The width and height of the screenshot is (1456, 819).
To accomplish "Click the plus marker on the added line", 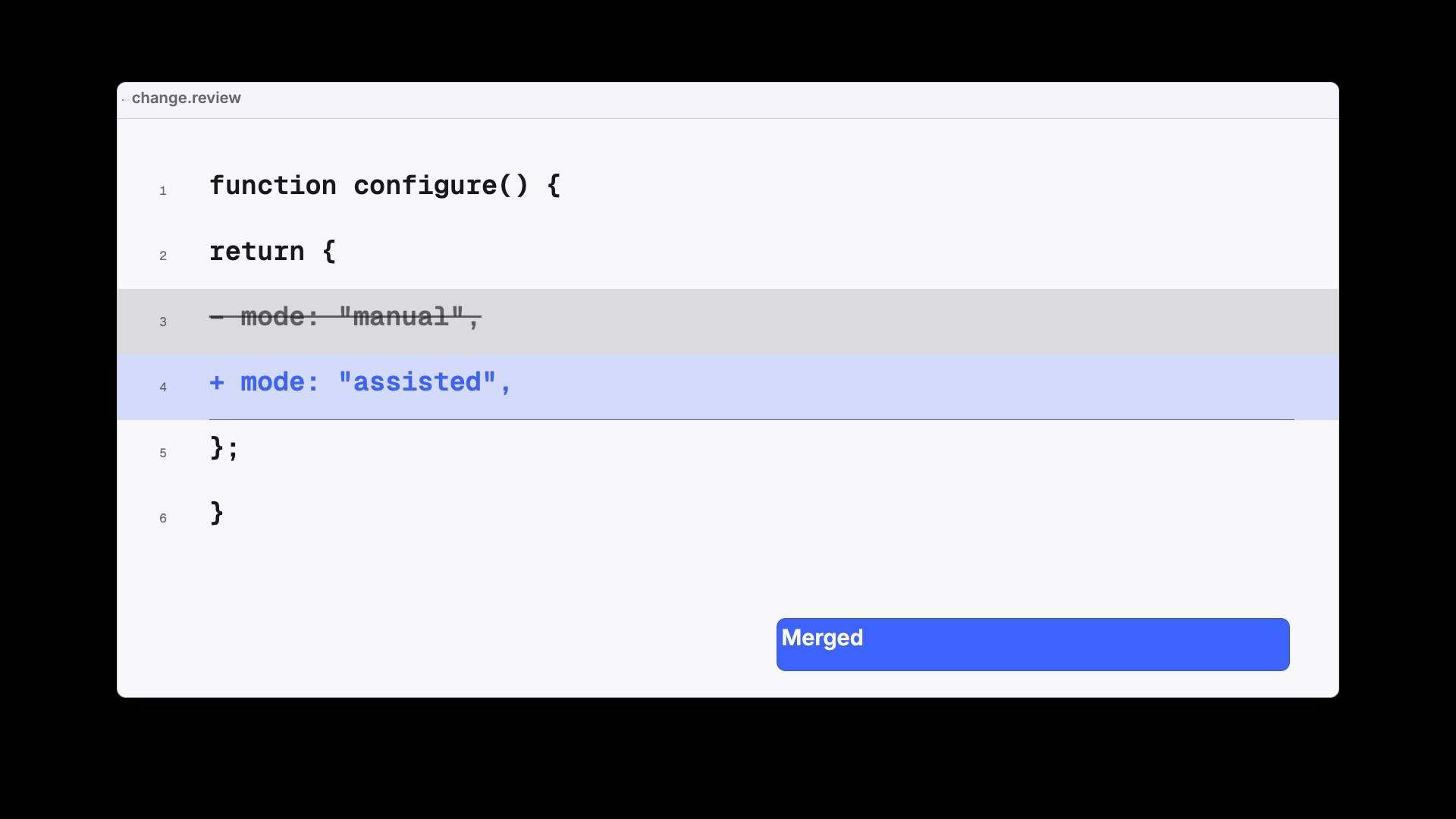I will click(217, 382).
